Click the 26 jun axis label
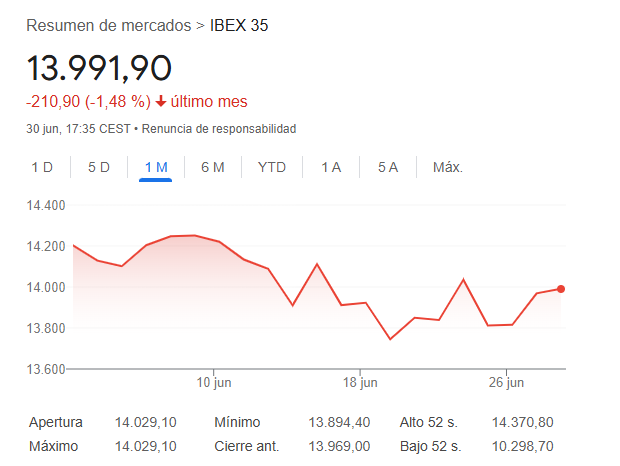The height and width of the screenshot is (466, 620). (507, 383)
